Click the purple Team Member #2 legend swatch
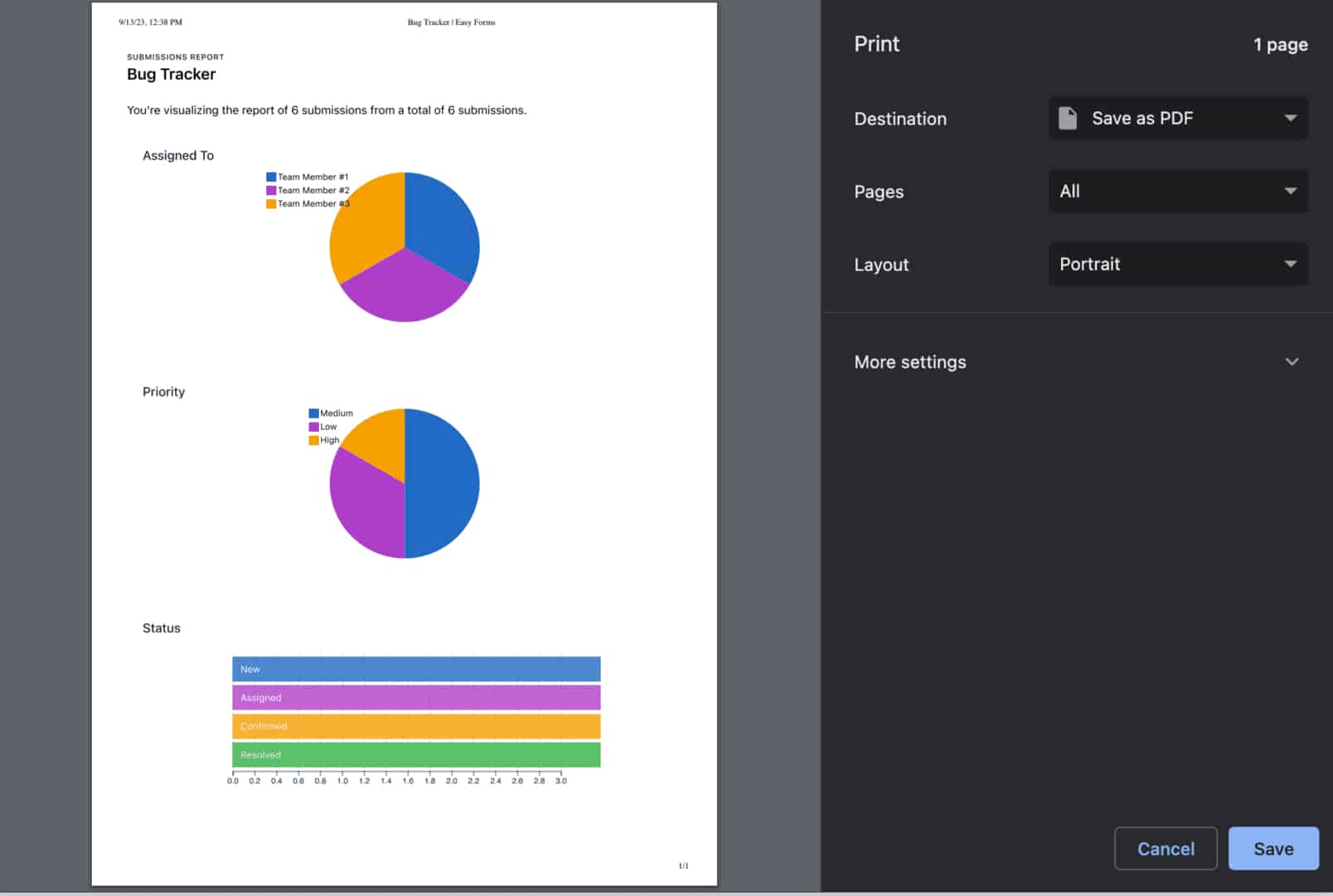The width and height of the screenshot is (1333, 896). coord(271,191)
